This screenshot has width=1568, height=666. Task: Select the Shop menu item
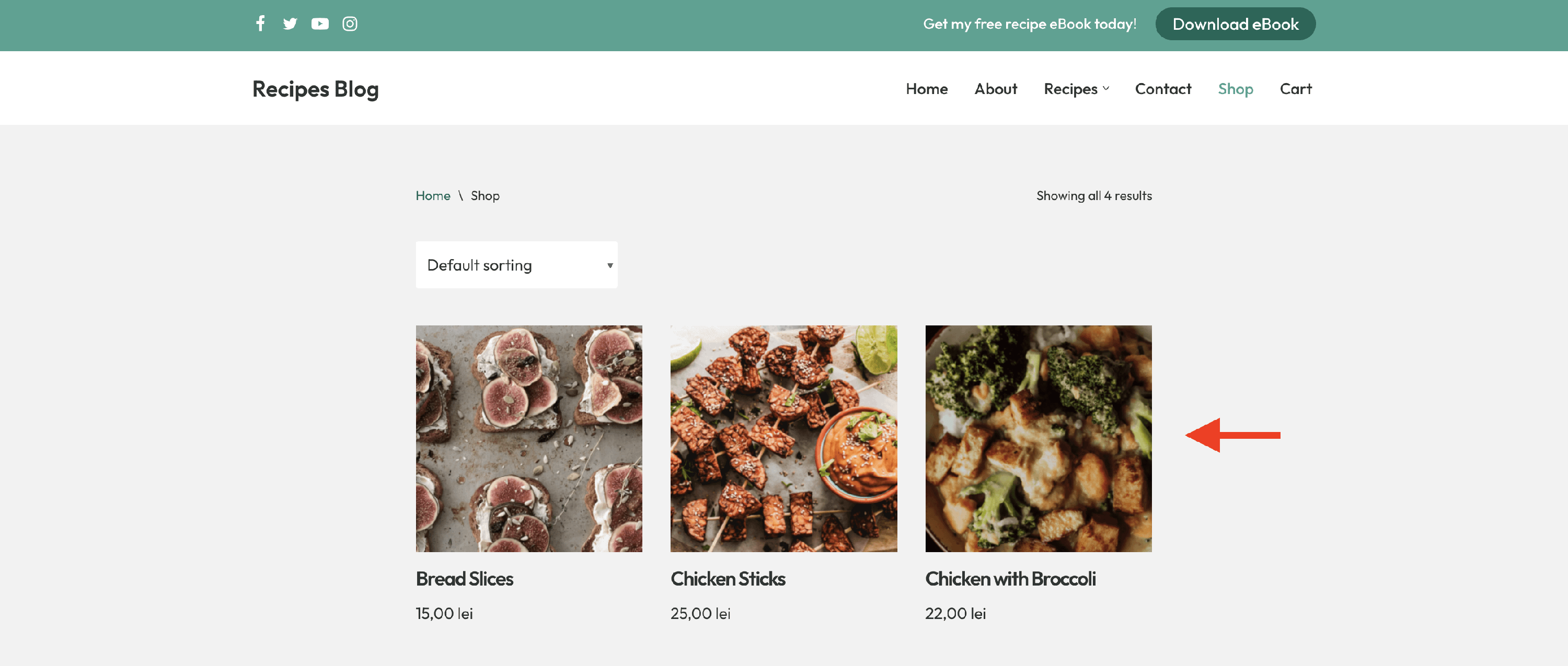(1235, 89)
